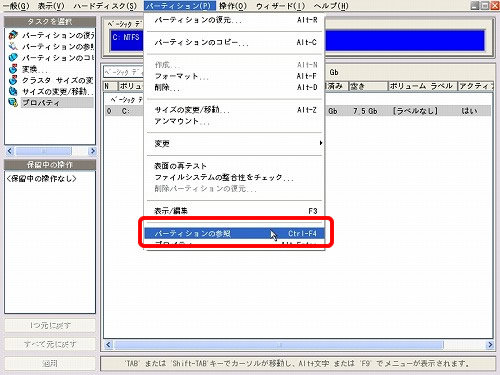Choose ファイルシステムの整合性をチェック... entry
Image resolution: width=500 pixels, height=375 pixels.
tap(235, 177)
